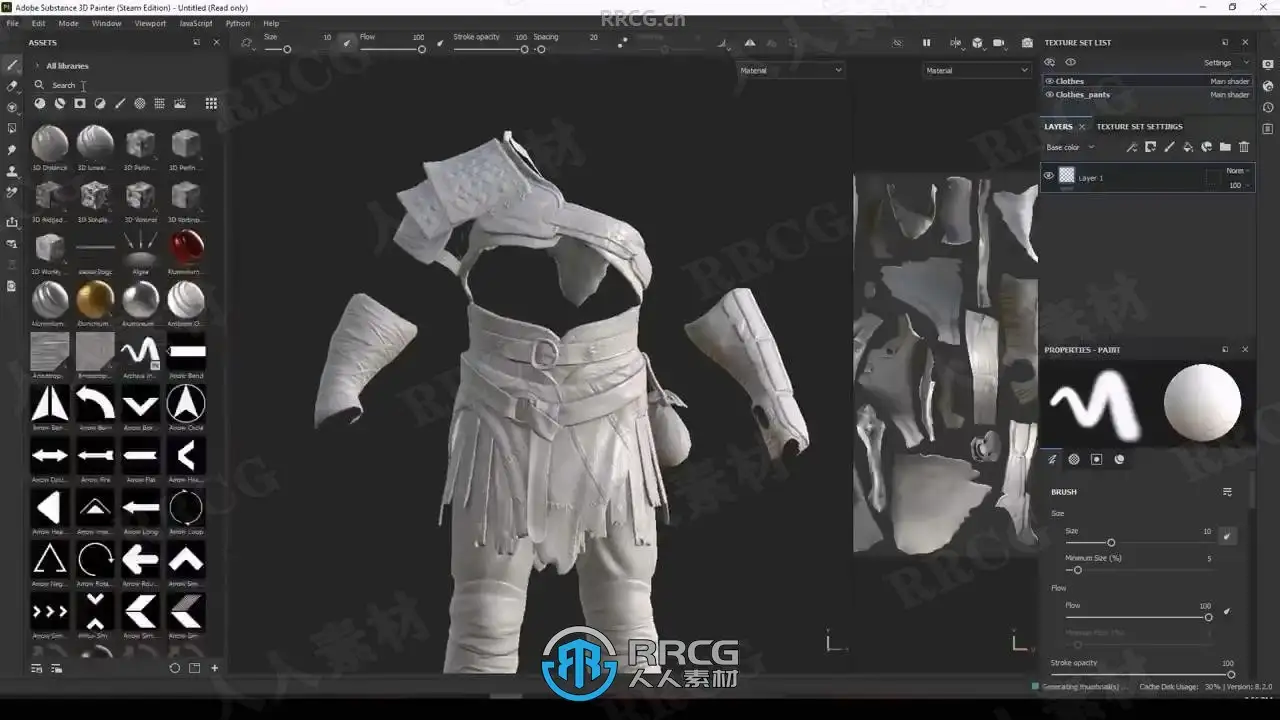Delete layer using the trash icon
Viewport: 1280px width, 720px height.
(1244, 147)
